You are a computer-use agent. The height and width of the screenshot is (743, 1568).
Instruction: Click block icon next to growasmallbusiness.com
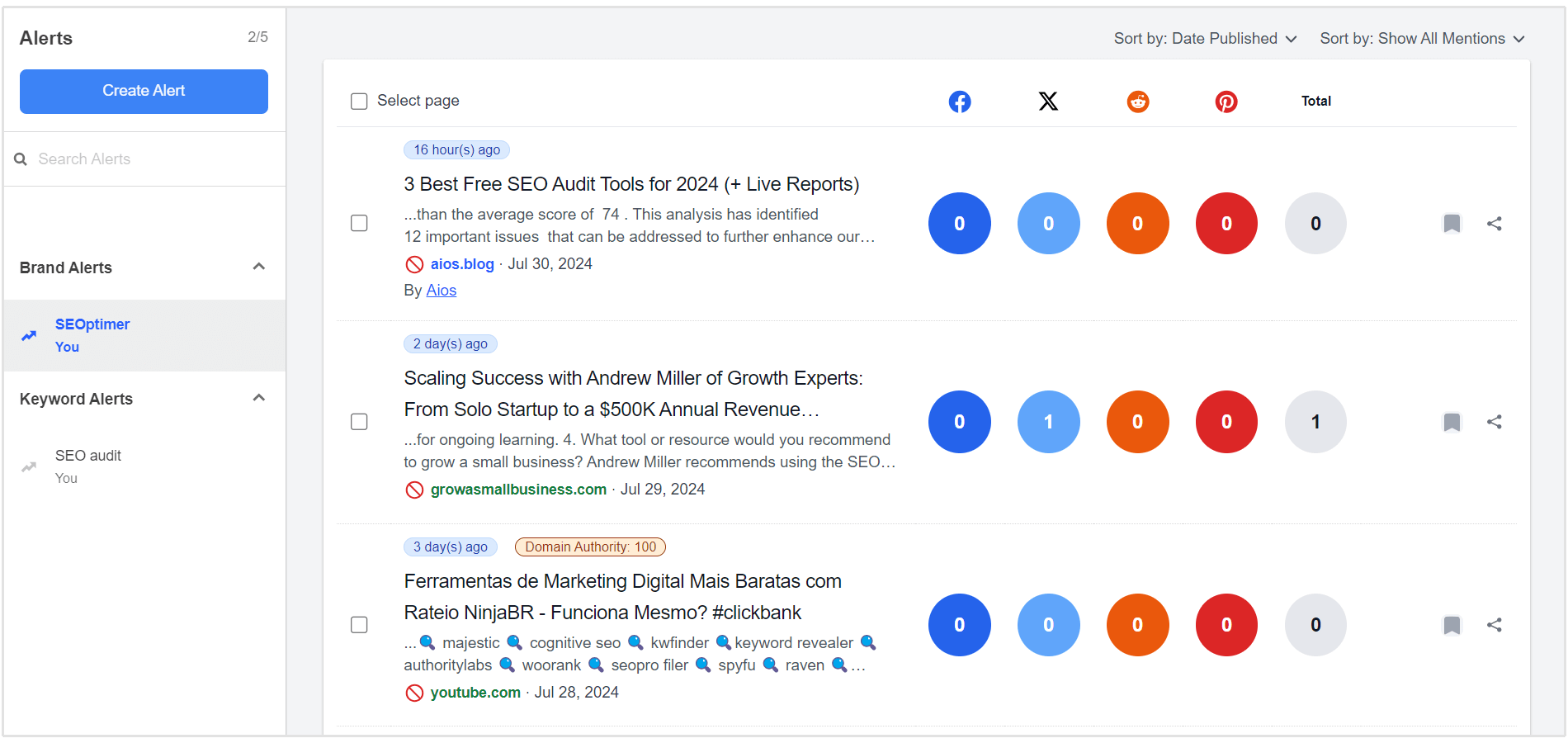click(x=414, y=490)
